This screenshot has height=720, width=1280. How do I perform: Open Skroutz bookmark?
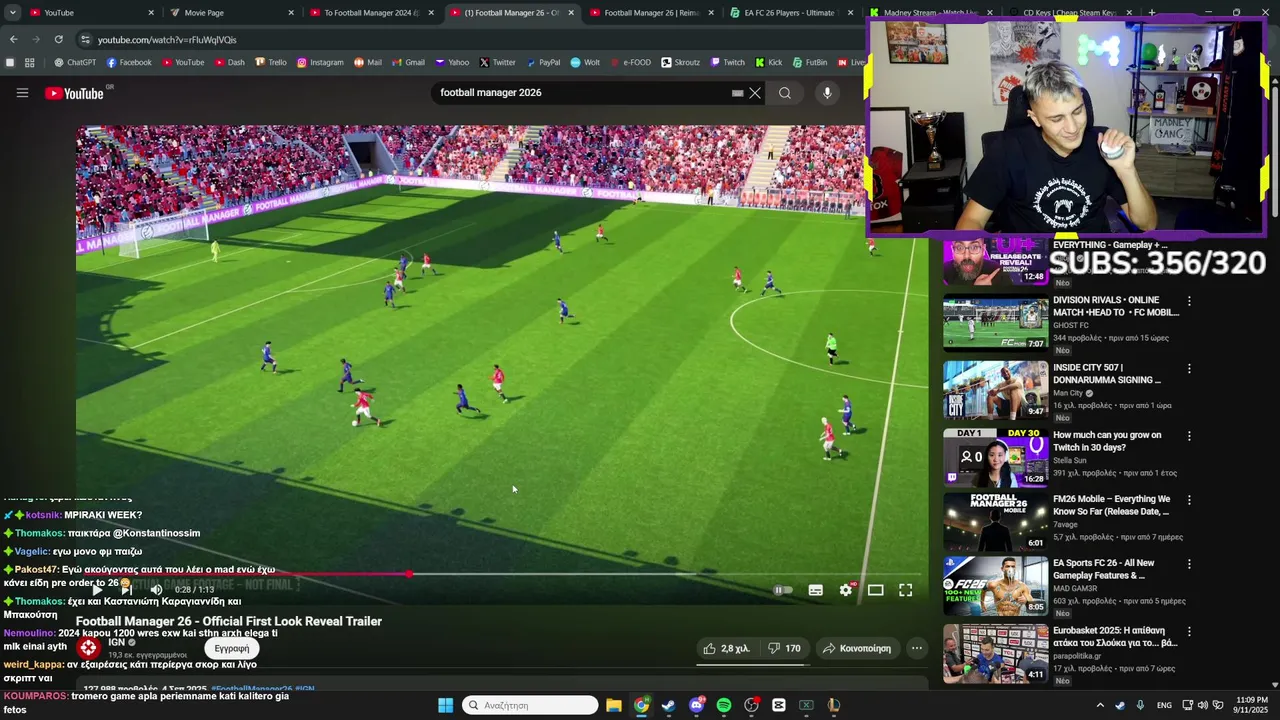pyautogui.click(x=681, y=62)
